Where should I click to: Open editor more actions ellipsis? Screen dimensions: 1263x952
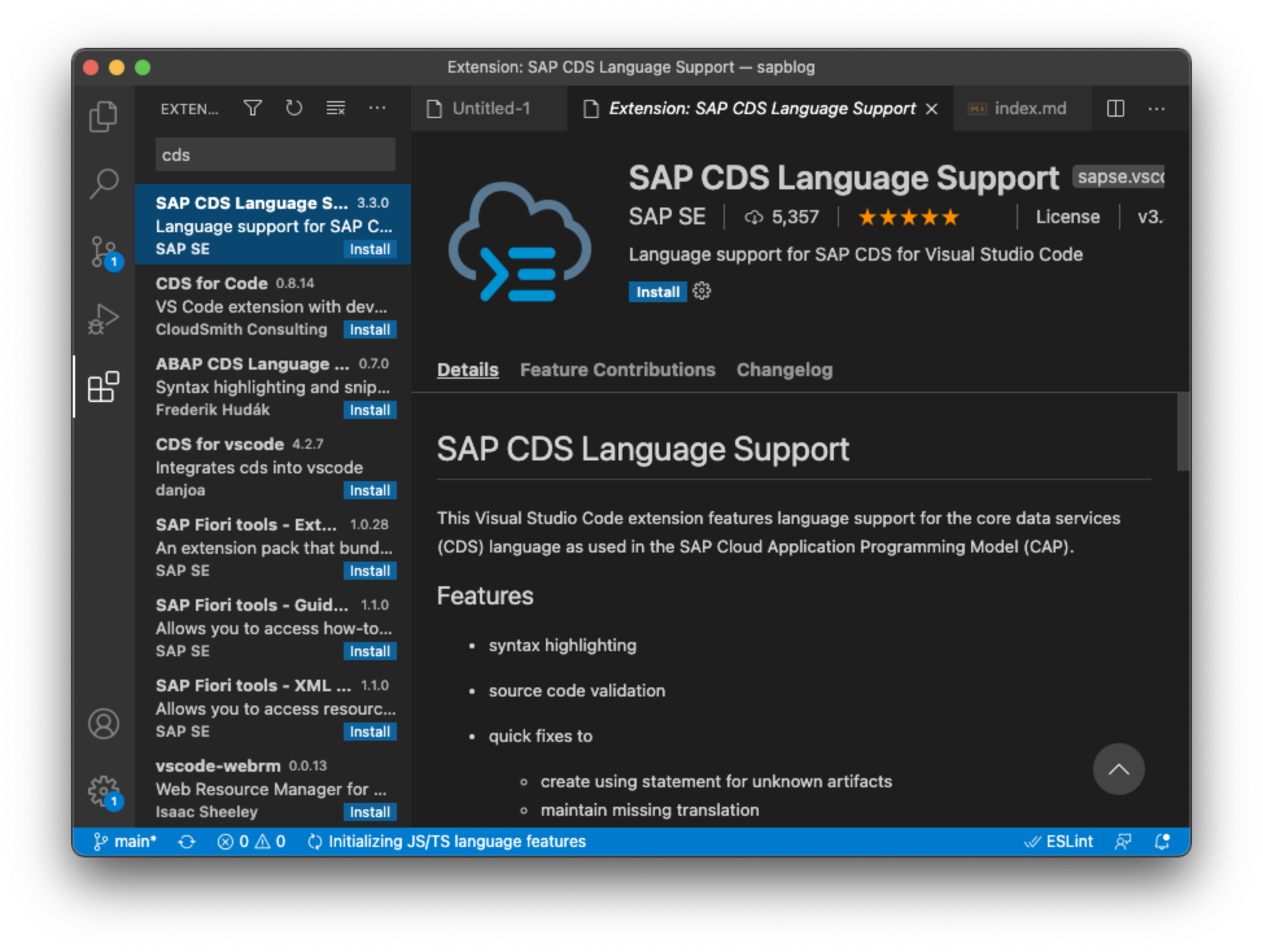pos(1157,108)
